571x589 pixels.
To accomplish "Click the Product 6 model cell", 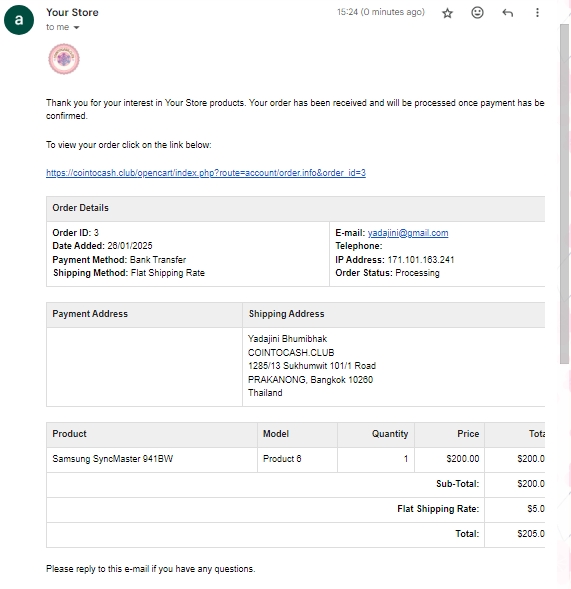I will pyautogui.click(x=297, y=459).
